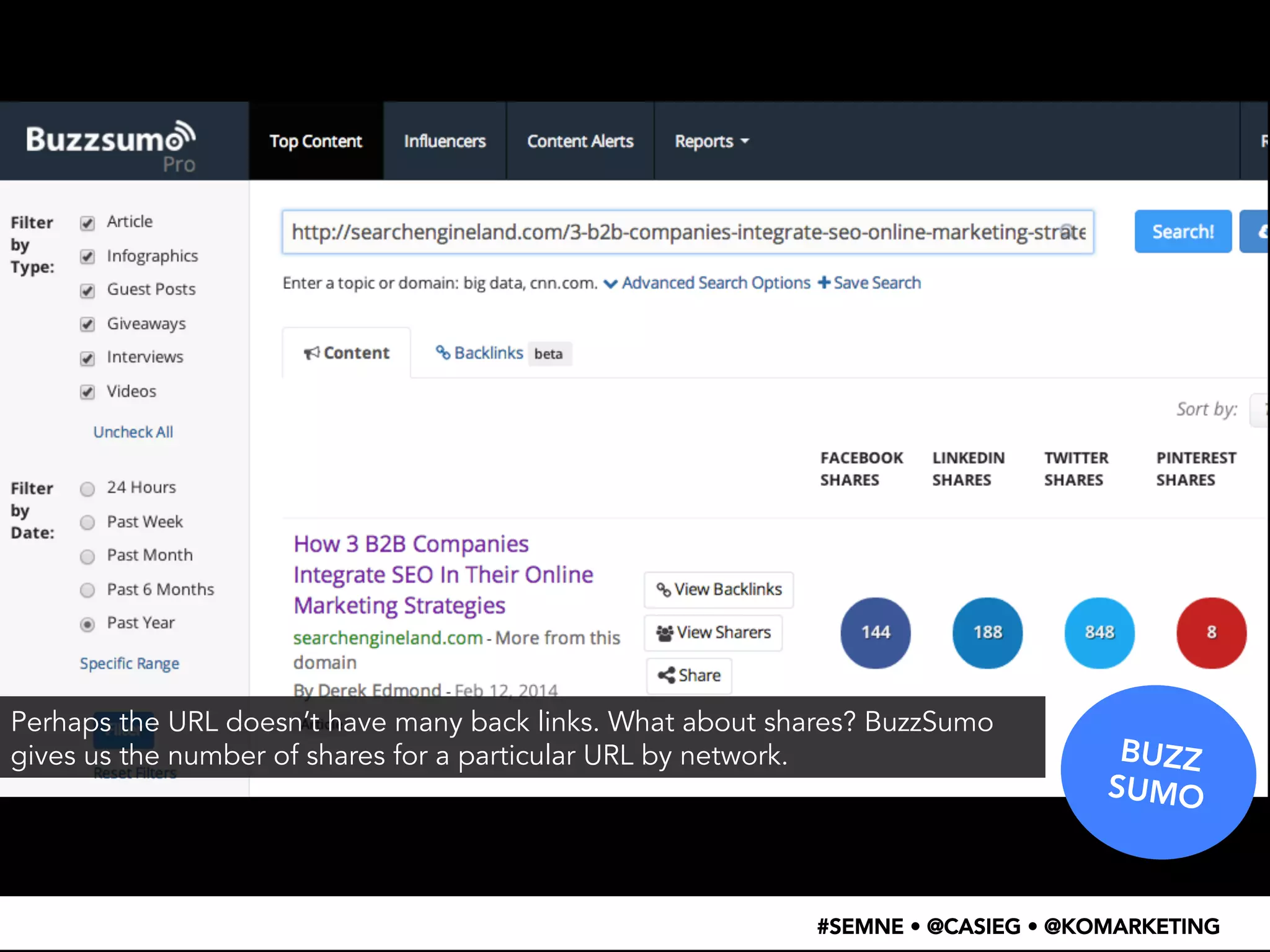1270x952 pixels.
Task: Click the Pinterest shares circle showing 8
Action: pyautogui.click(x=1211, y=632)
